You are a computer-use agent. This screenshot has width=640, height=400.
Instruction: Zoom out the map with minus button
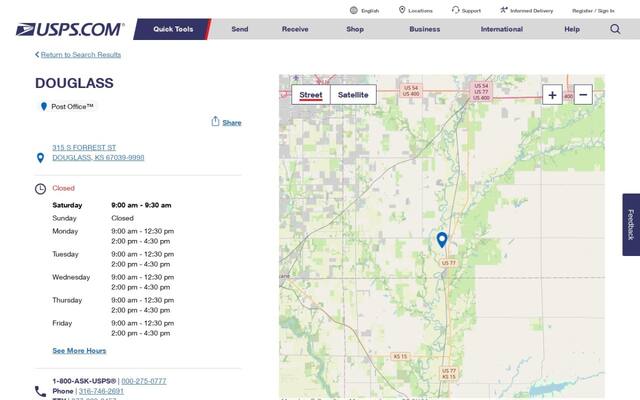[583, 95]
